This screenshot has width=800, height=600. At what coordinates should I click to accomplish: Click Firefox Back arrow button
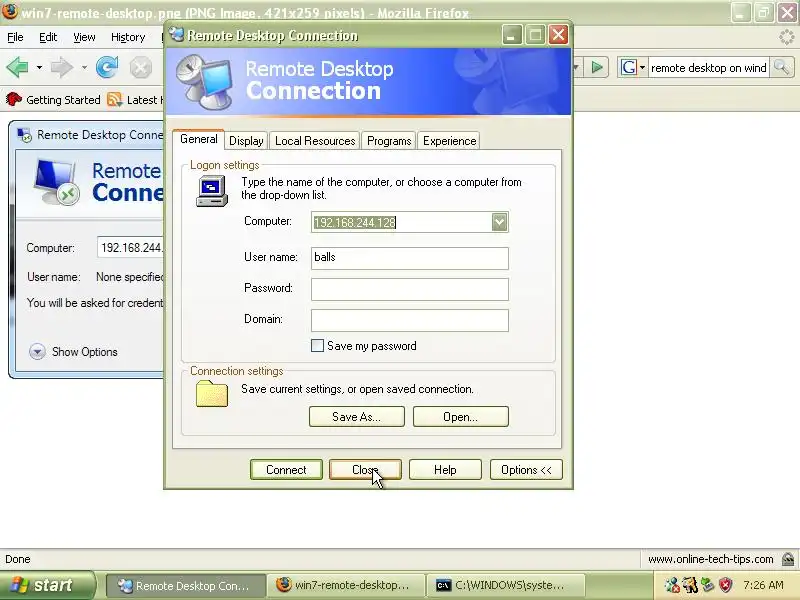pyautogui.click(x=18, y=67)
